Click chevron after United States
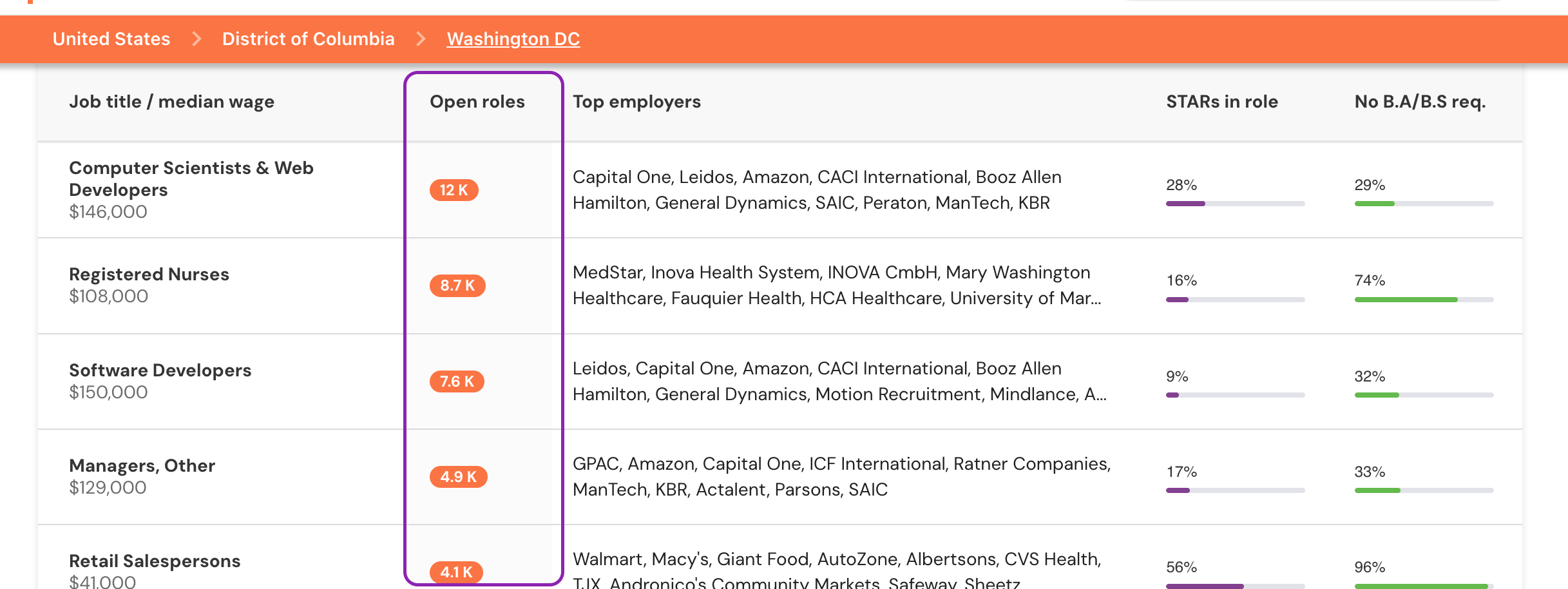Screen dimensions: 1568x589 click(196, 39)
